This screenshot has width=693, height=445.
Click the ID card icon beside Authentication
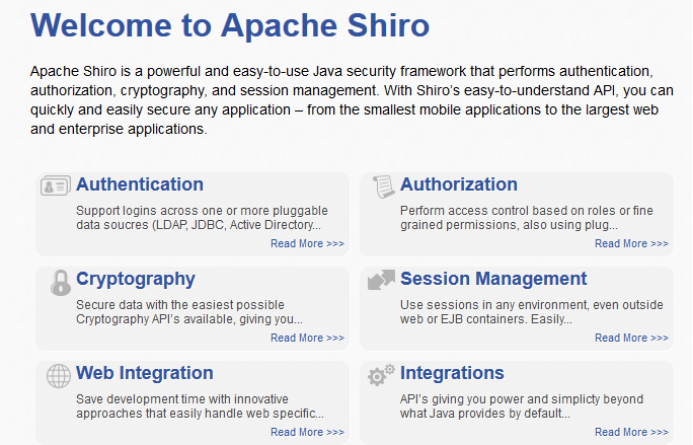(55, 185)
